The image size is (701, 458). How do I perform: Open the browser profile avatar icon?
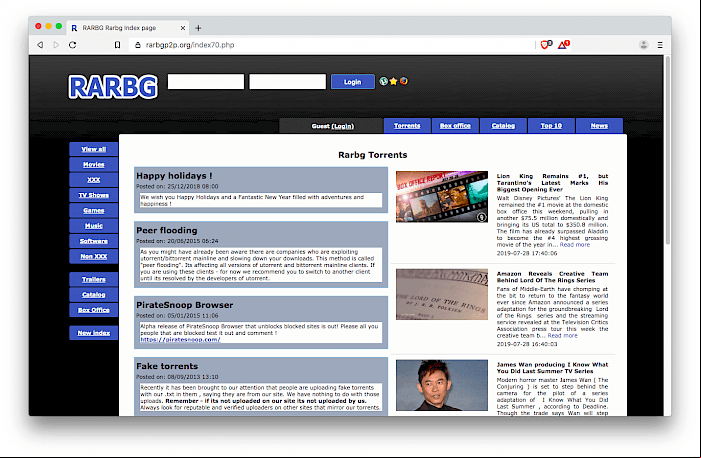click(x=643, y=45)
